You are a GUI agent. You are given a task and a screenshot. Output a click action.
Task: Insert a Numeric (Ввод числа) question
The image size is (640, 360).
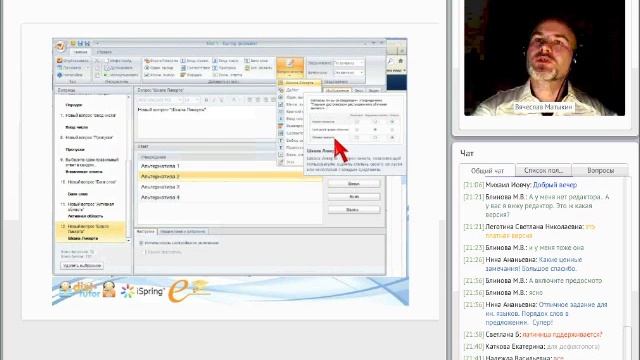pos(226,61)
